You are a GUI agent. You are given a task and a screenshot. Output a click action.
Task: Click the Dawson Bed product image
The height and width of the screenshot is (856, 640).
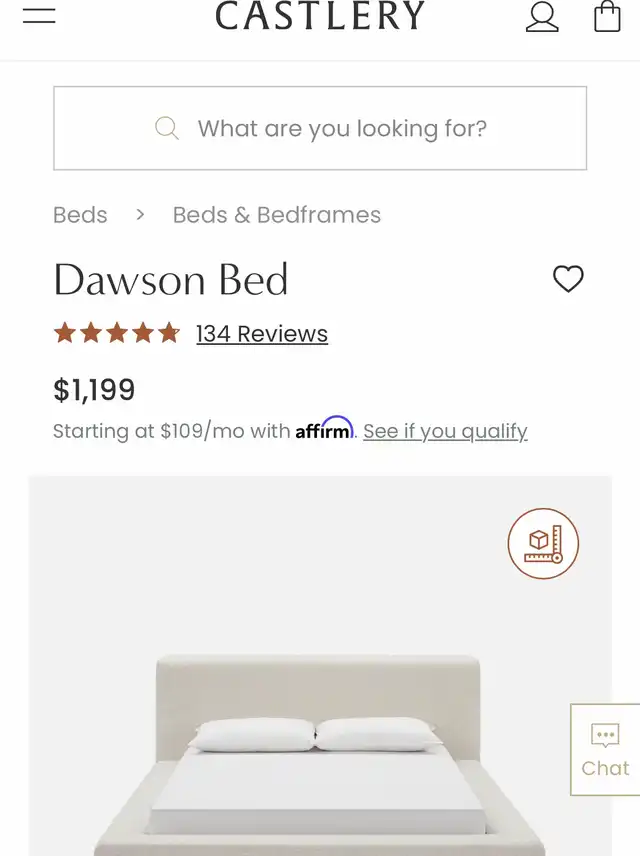pos(320,740)
